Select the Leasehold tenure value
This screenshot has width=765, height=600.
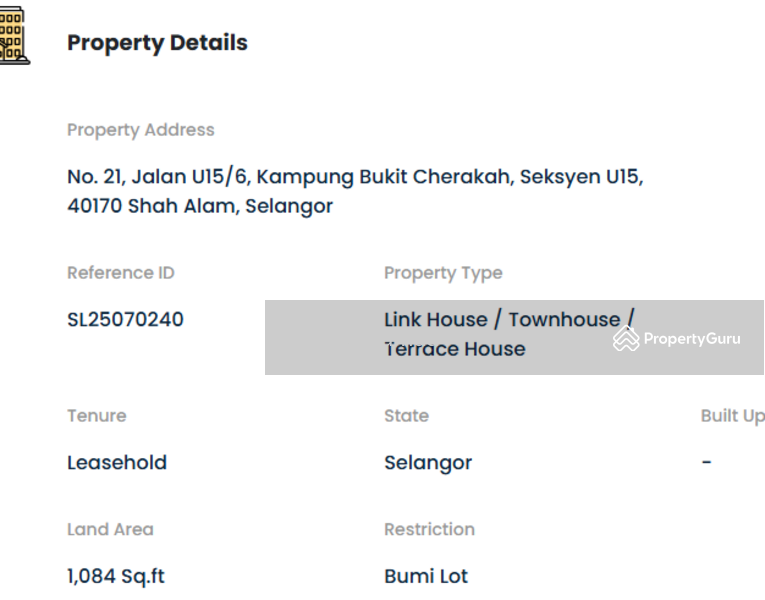(x=117, y=463)
